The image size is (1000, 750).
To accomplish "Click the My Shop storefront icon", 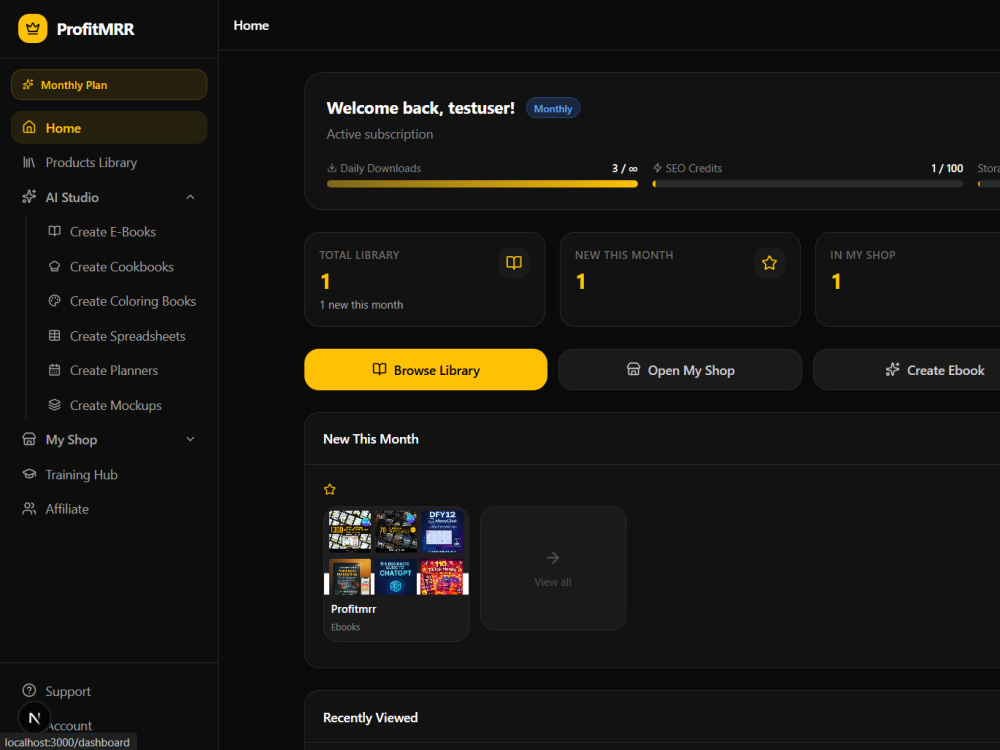I will point(29,439).
